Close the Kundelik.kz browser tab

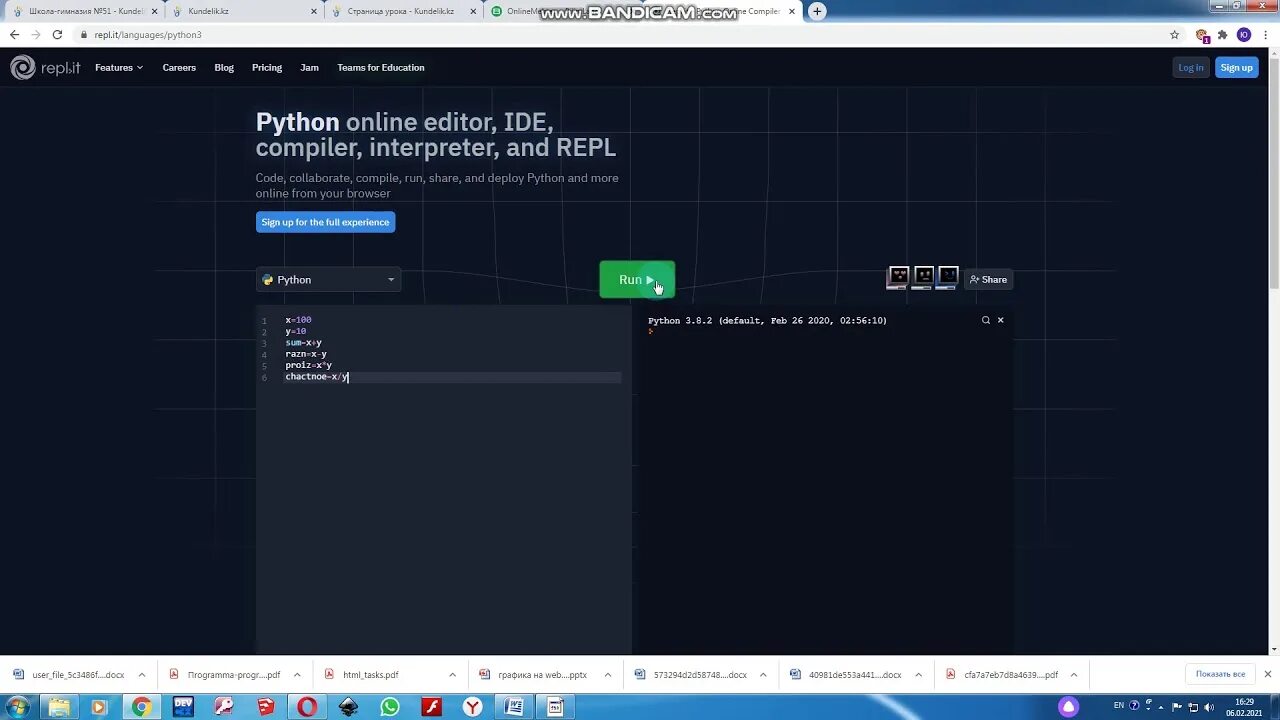tap(314, 11)
